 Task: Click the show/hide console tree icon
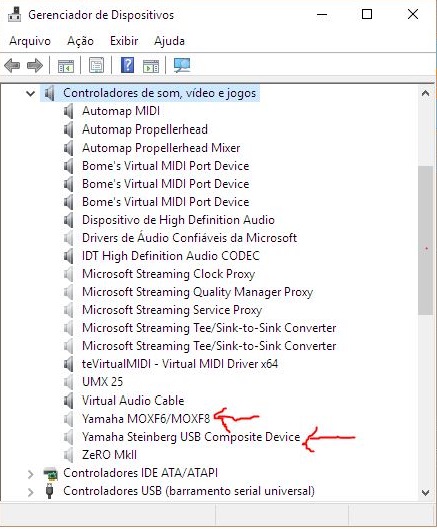tap(66, 66)
